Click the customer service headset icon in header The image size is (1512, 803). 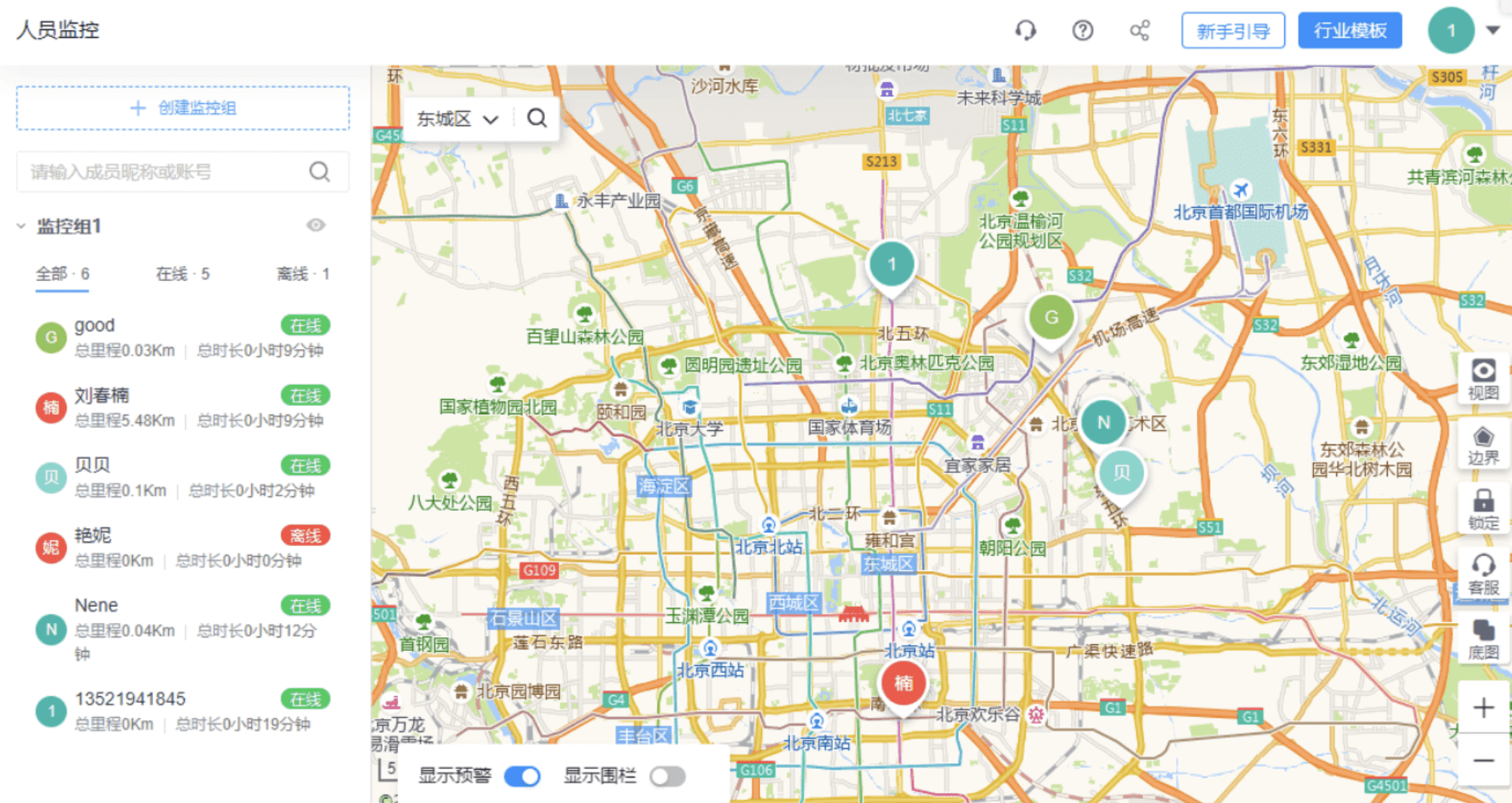[1025, 31]
